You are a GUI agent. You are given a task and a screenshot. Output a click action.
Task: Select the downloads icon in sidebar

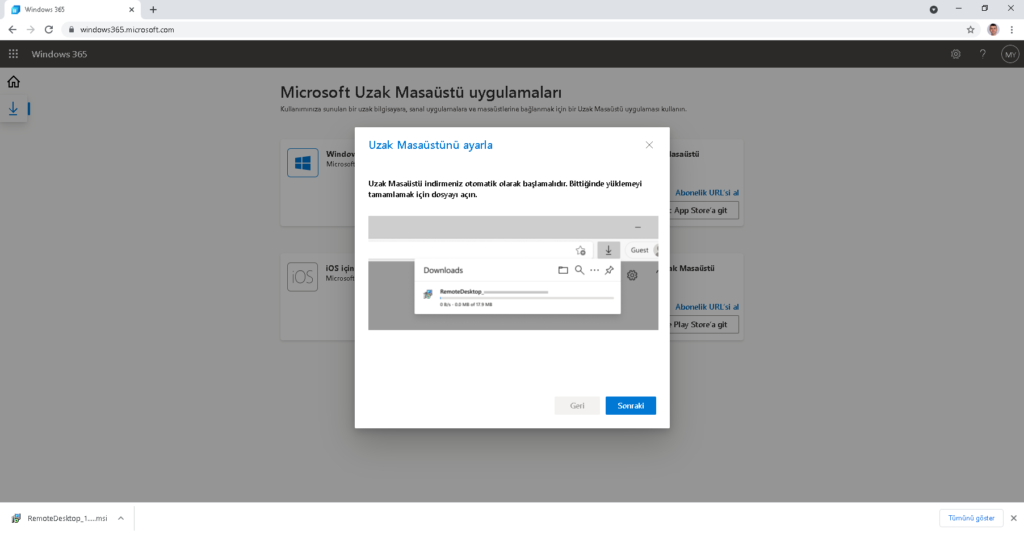[13, 108]
